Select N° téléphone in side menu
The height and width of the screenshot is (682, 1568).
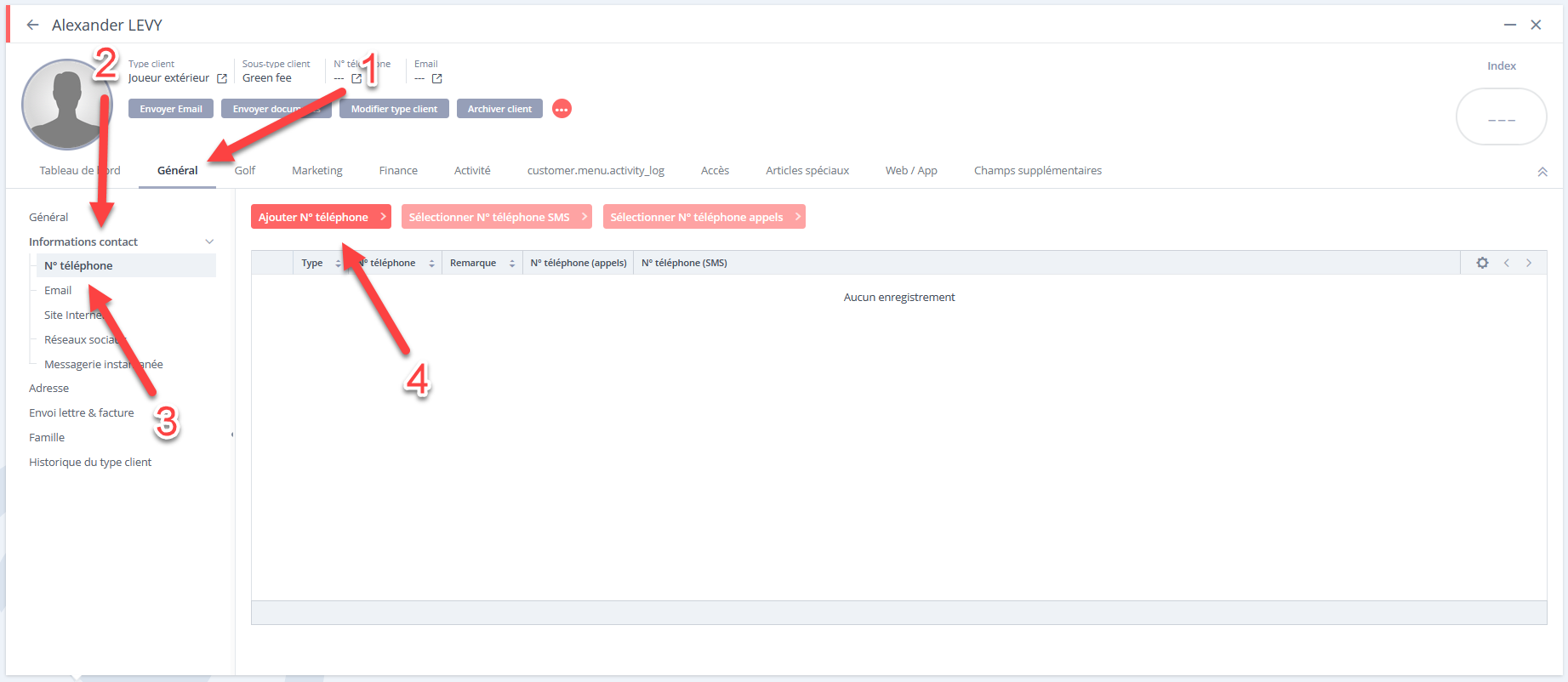pyautogui.click(x=126, y=265)
